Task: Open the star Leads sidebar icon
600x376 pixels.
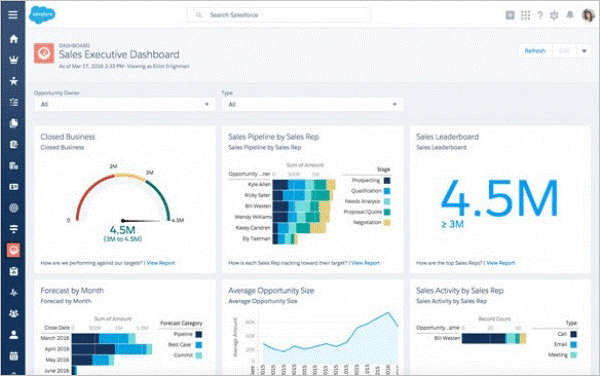Action: (x=13, y=81)
